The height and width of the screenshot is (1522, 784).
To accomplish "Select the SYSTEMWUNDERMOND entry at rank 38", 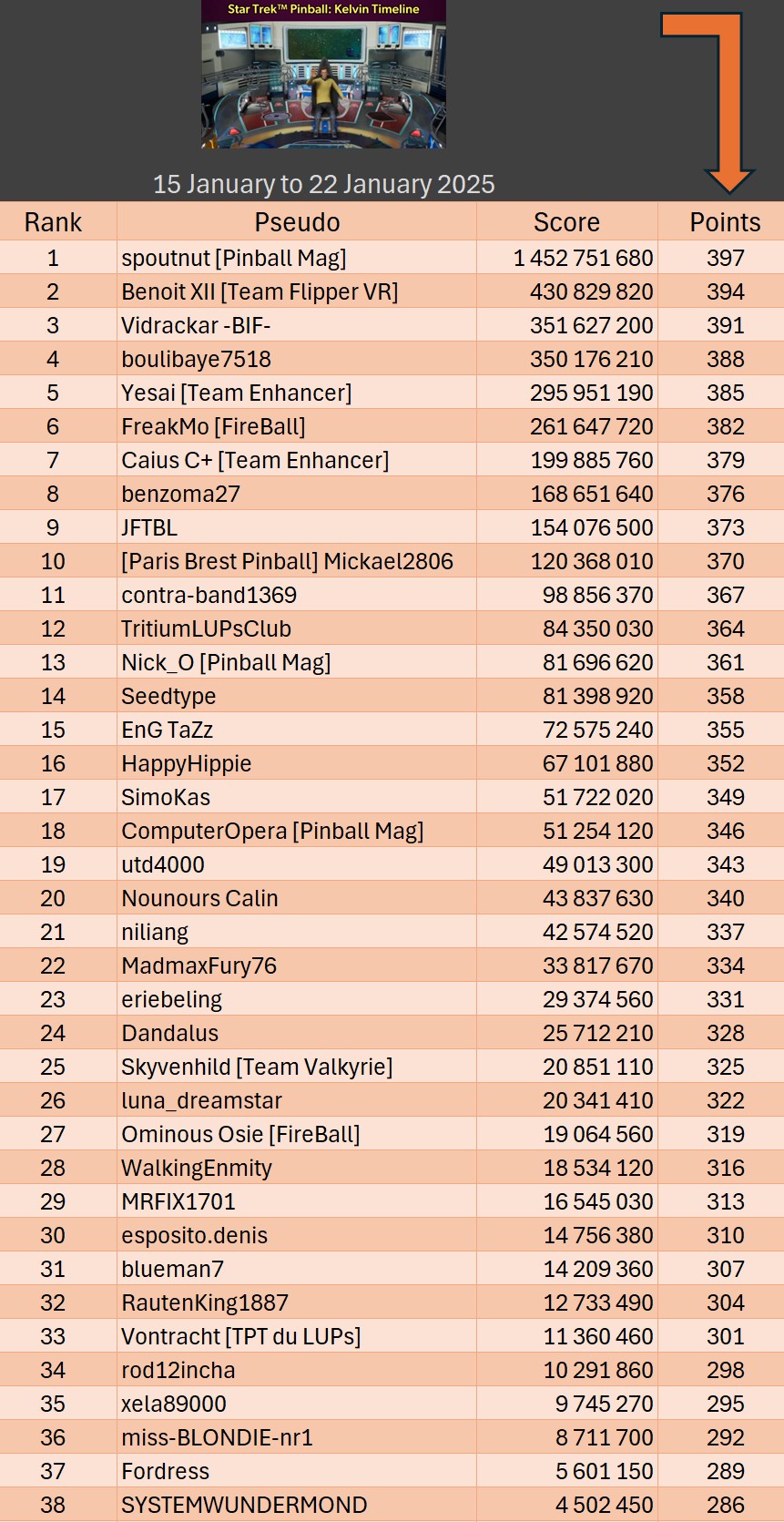I will [x=244, y=1505].
